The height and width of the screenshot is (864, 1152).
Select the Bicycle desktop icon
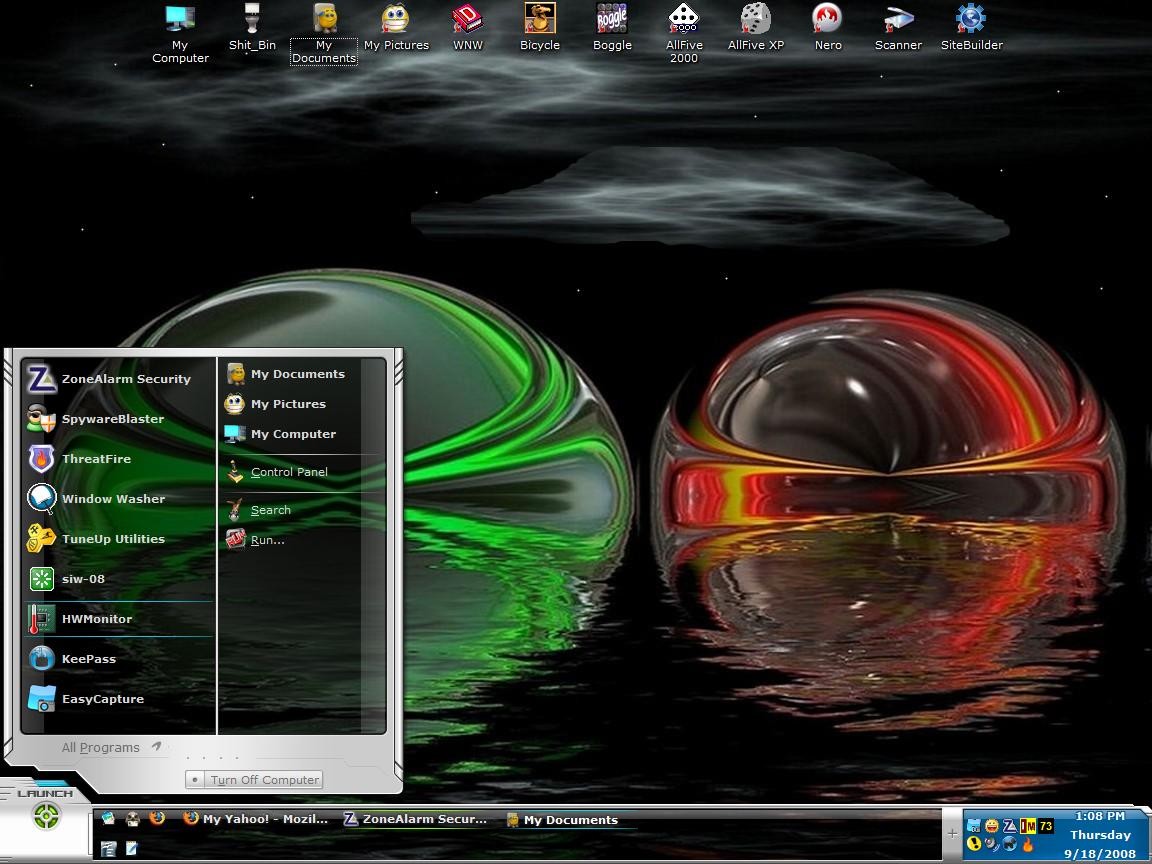[x=540, y=27]
